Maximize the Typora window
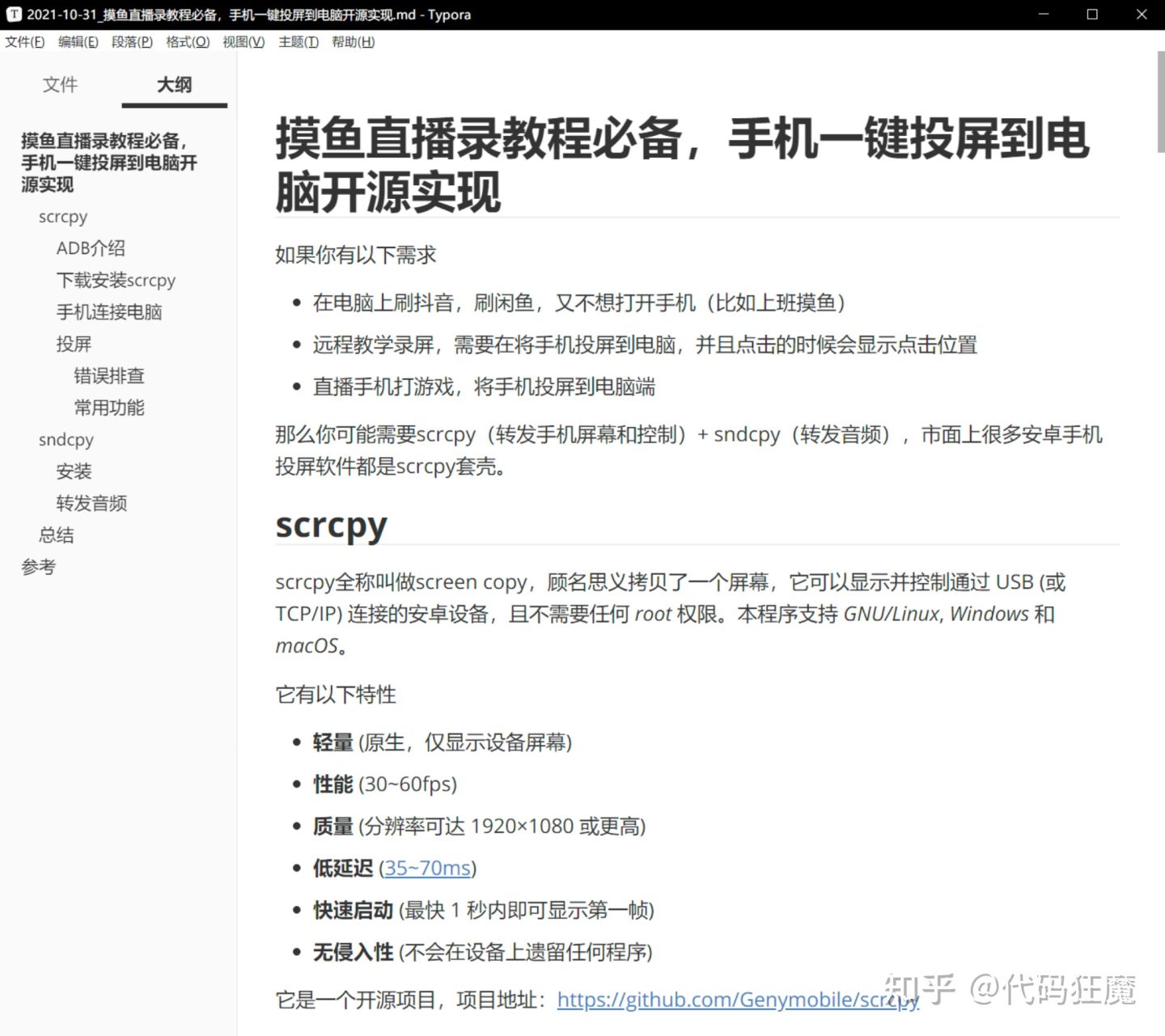This screenshot has height=1036, width=1165. pyautogui.click(x=1092, y=15)
